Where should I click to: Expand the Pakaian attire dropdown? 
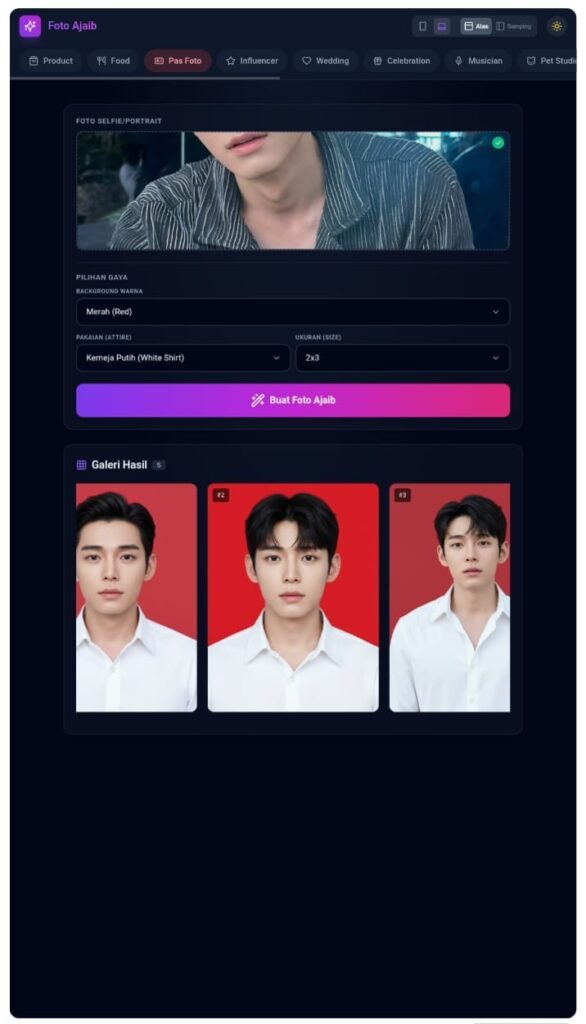183,358
